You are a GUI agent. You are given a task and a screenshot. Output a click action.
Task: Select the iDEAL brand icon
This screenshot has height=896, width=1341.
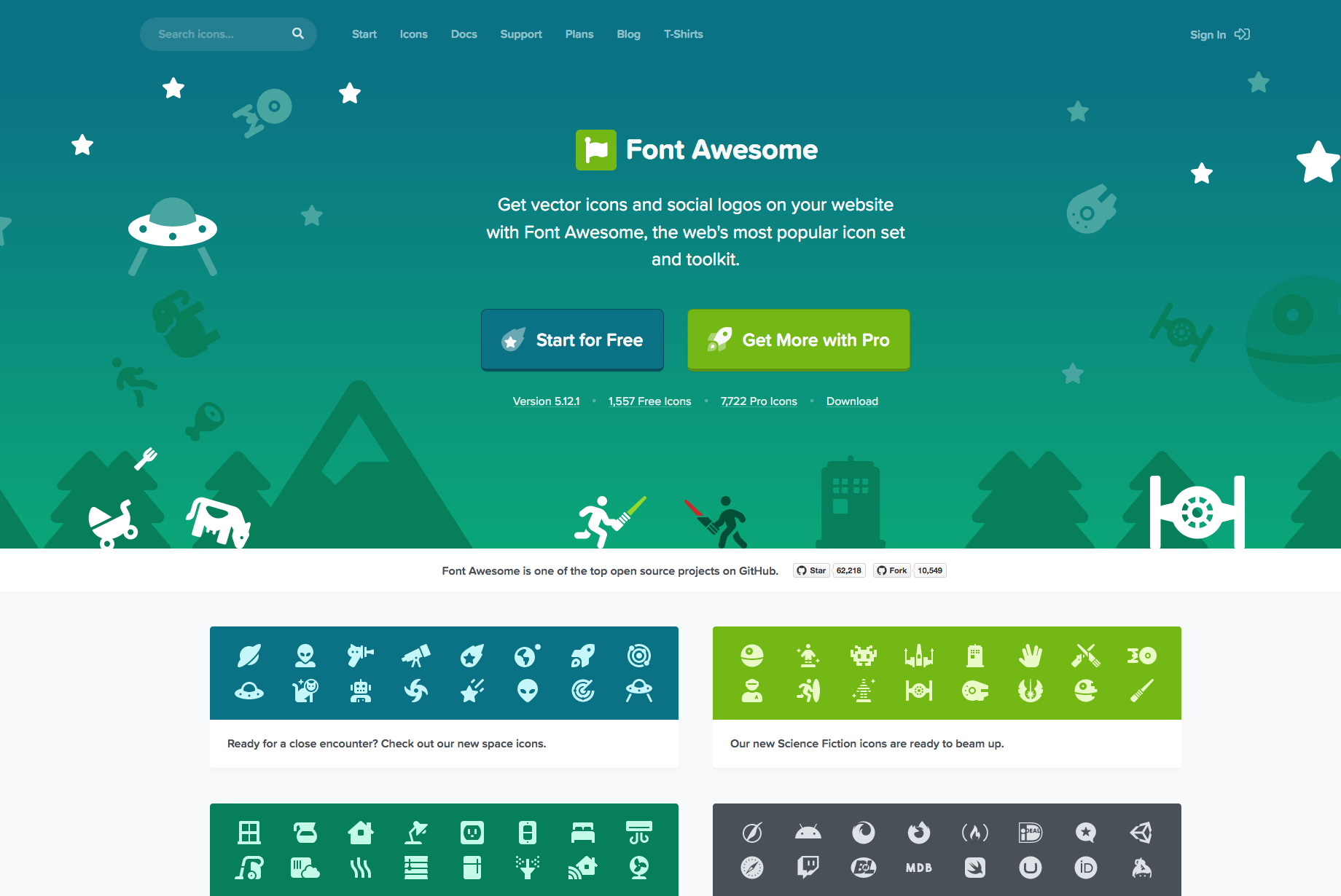tap(1031, 832)
